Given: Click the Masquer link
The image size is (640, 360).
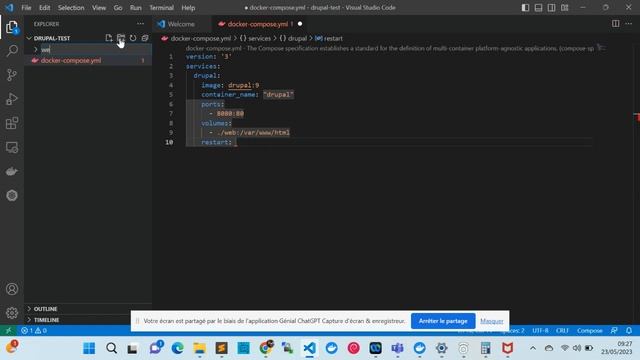Looking at the screenshot, I should click(491, 321).
